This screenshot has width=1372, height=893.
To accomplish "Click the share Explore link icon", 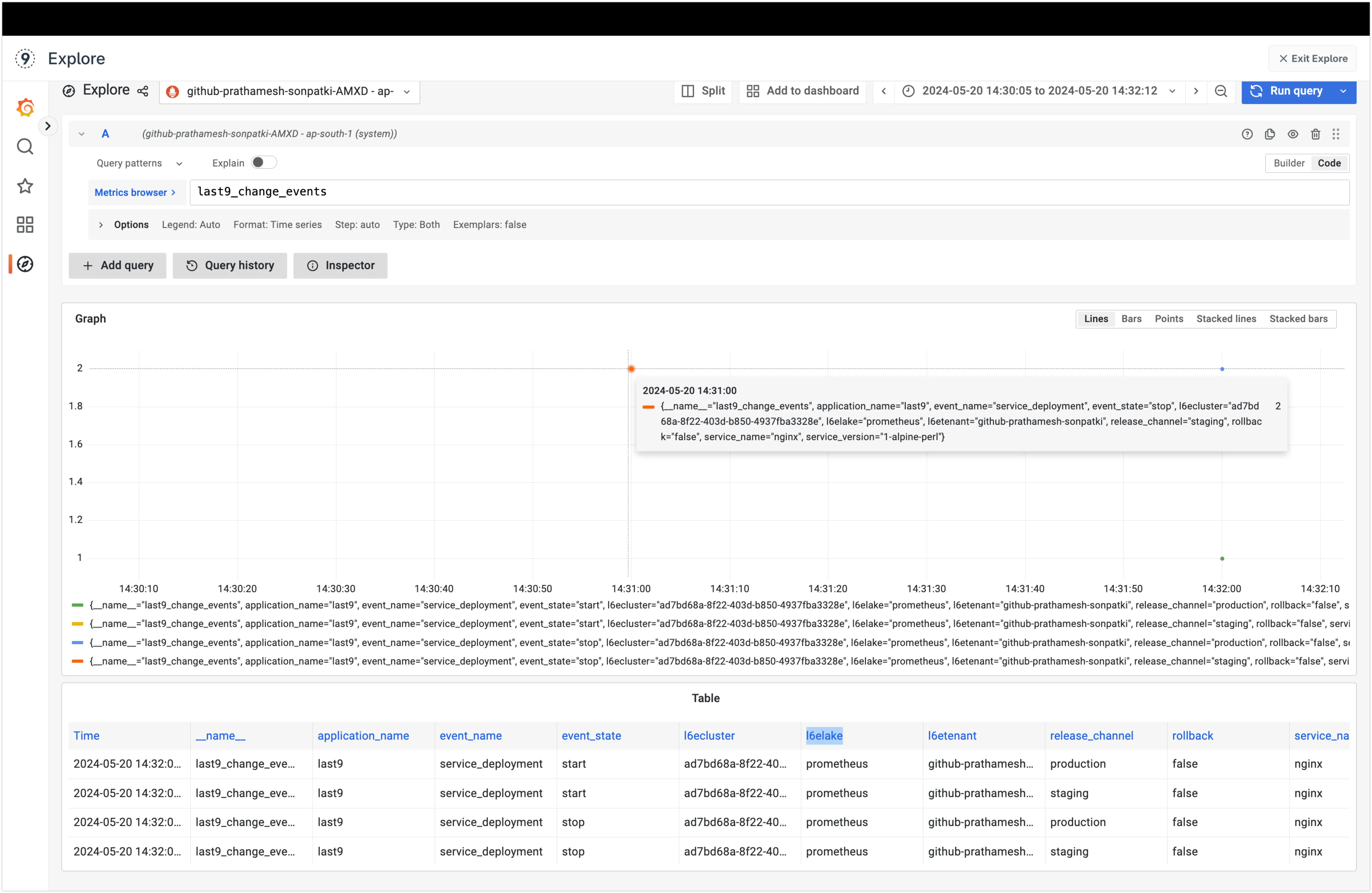I will click(x=143, y=91).
